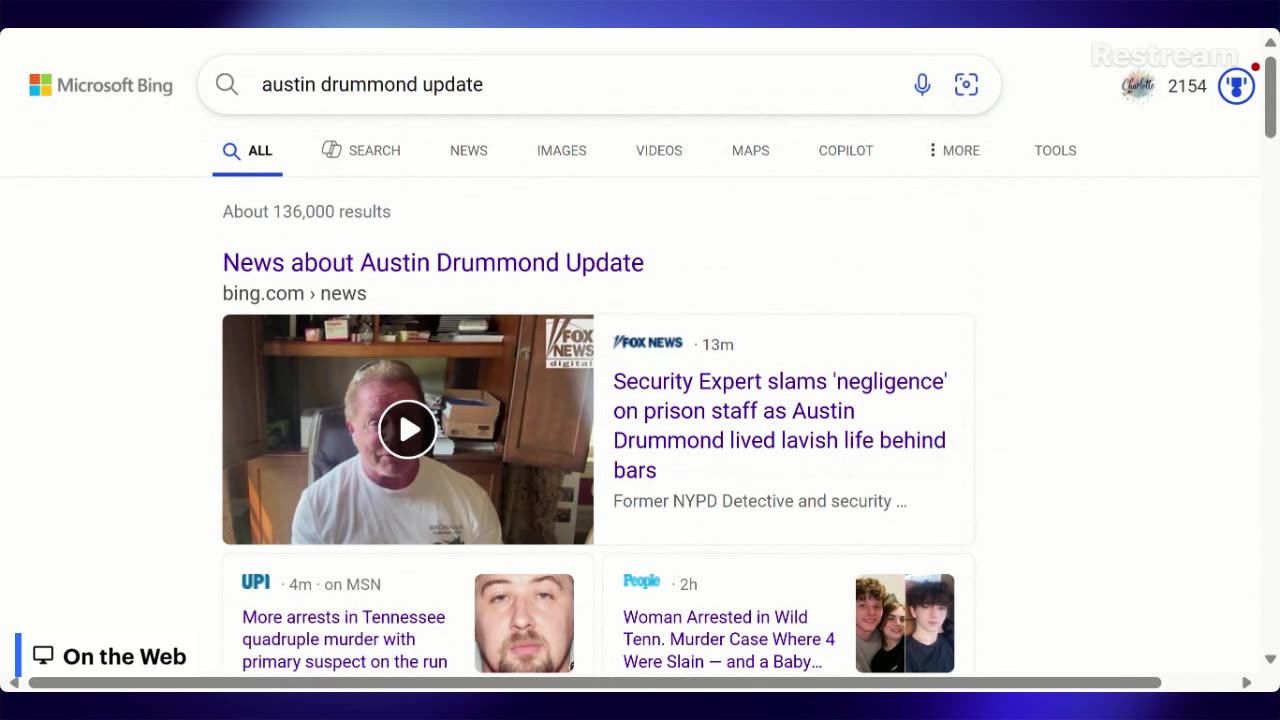
Task: Switch to the SEARCH tab
Action: pyautogui.click(x=361, y=150)
